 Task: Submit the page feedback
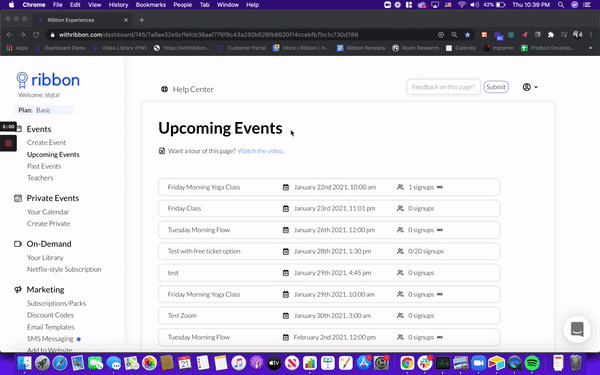click(496, 87)
